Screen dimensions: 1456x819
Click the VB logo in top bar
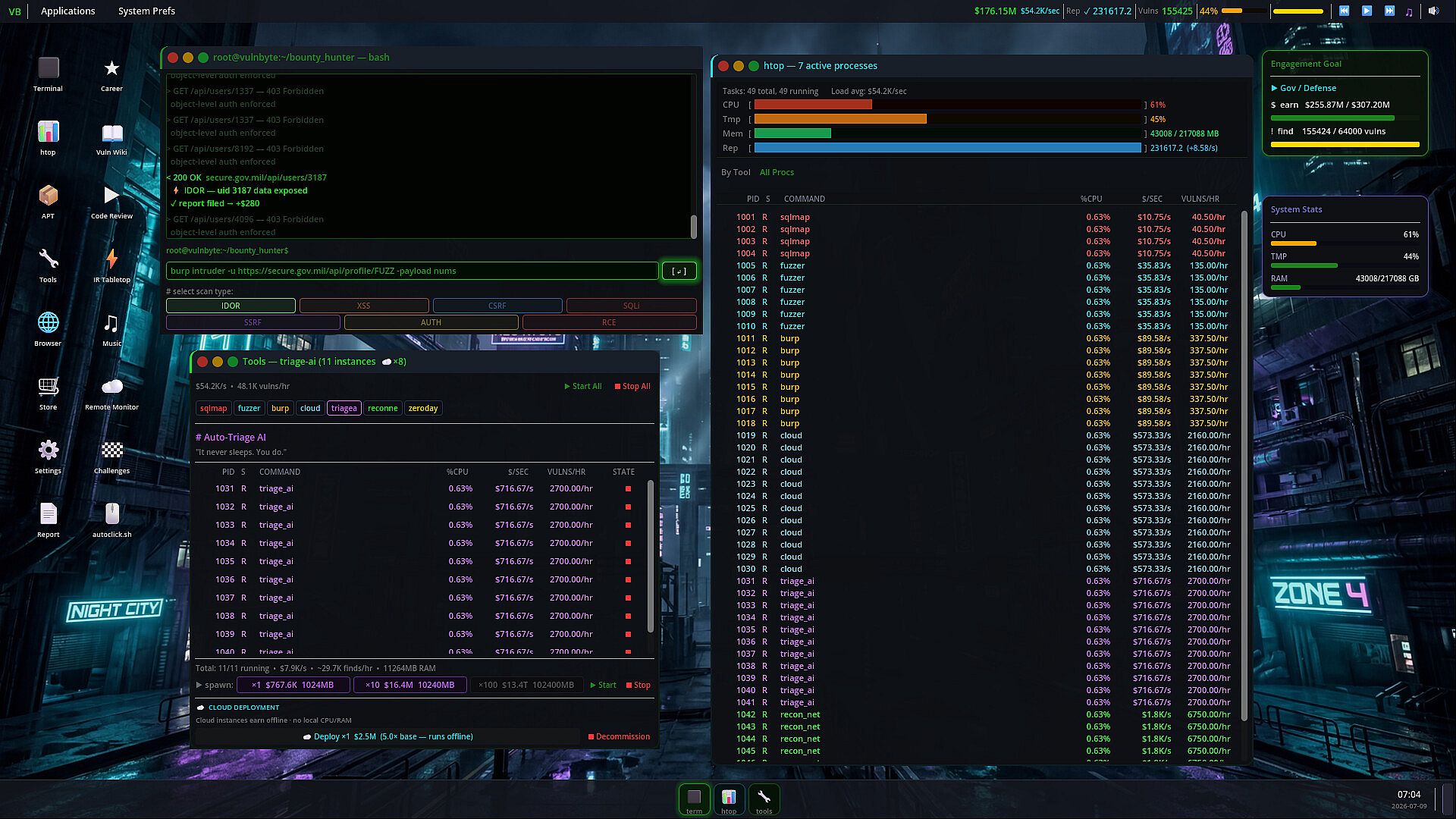[x=14, y=11]
